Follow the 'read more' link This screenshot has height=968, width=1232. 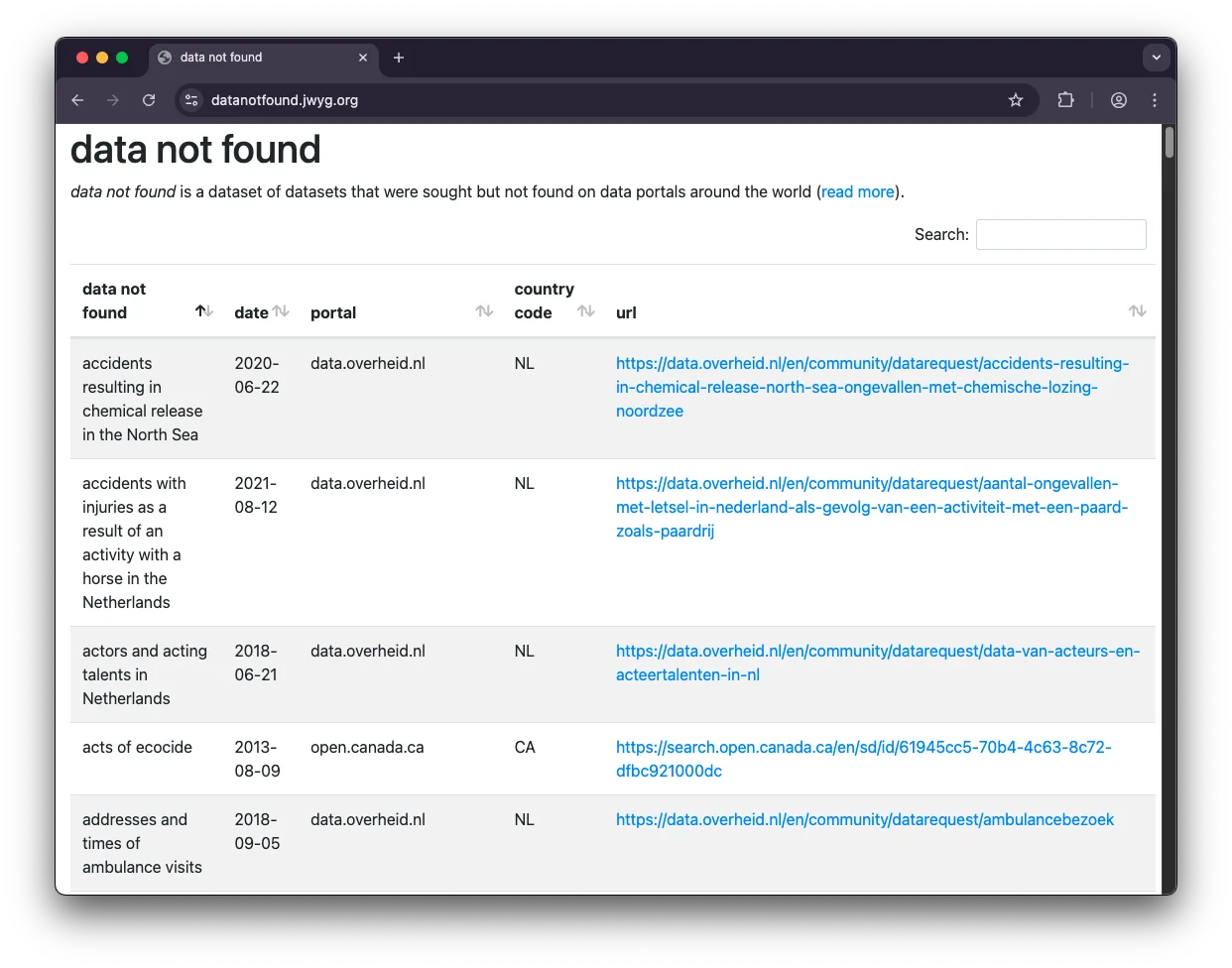(x=858, y=191)
